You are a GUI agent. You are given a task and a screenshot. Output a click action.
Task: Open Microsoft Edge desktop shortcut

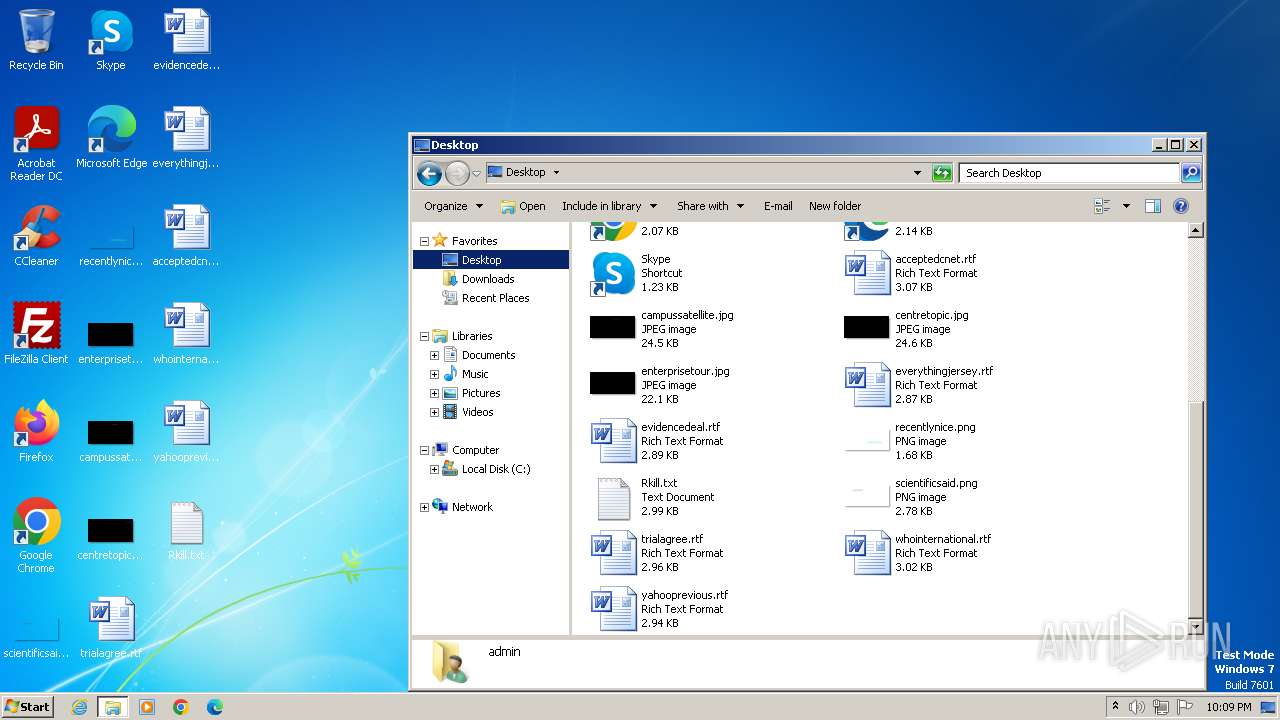[111, 138]
